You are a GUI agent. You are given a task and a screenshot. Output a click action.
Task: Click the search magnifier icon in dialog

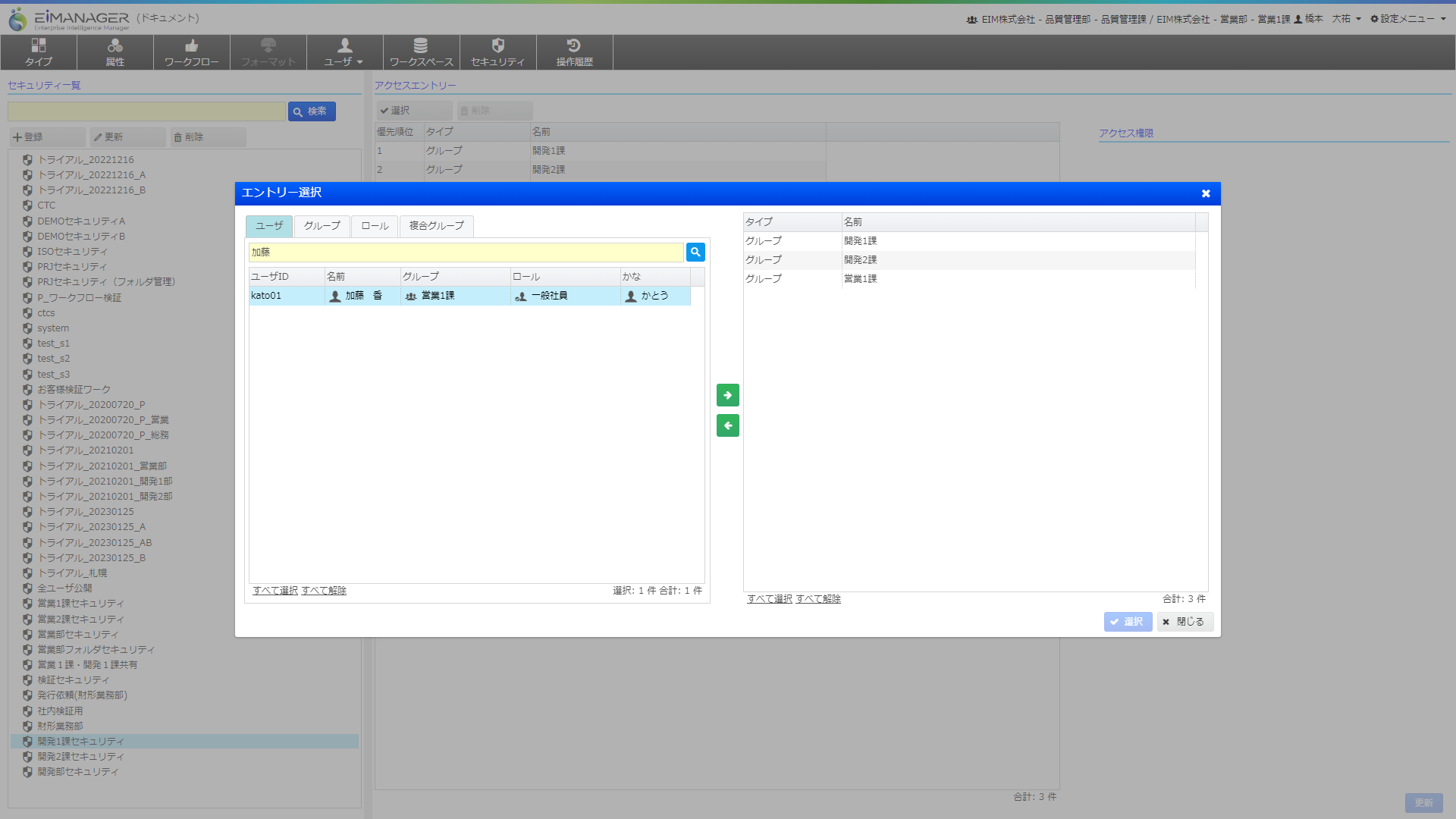(x=695, y=252)
